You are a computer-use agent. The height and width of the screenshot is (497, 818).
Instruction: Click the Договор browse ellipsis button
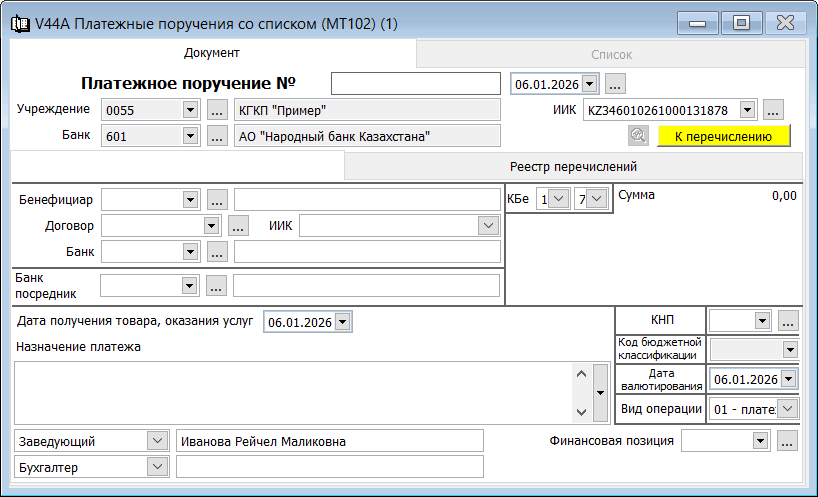[238, 226]
